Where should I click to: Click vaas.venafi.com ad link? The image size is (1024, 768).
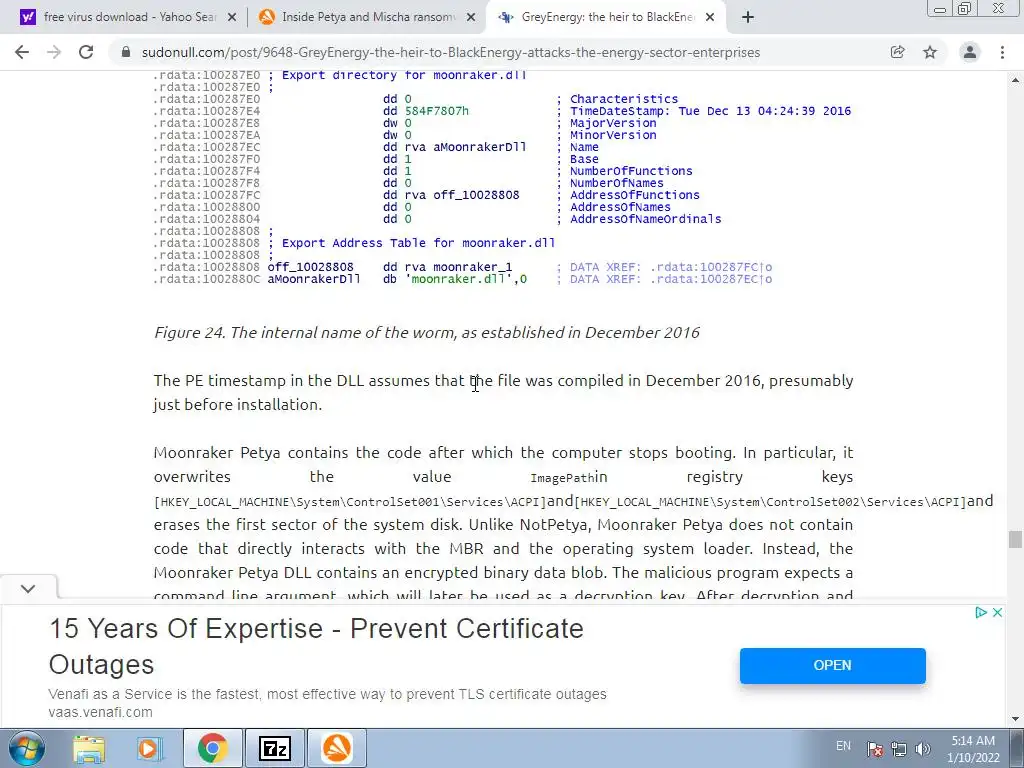click(101, 712)
